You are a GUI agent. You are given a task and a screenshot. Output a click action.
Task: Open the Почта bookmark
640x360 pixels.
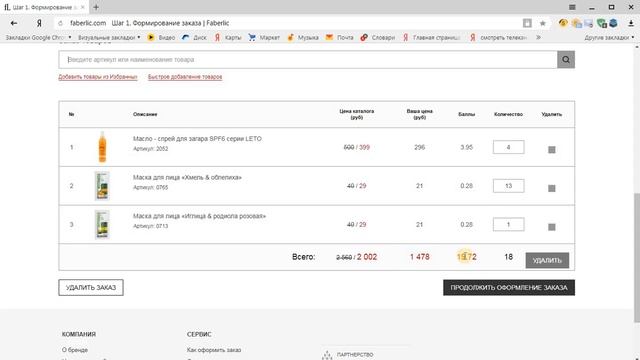coord(340,38)
